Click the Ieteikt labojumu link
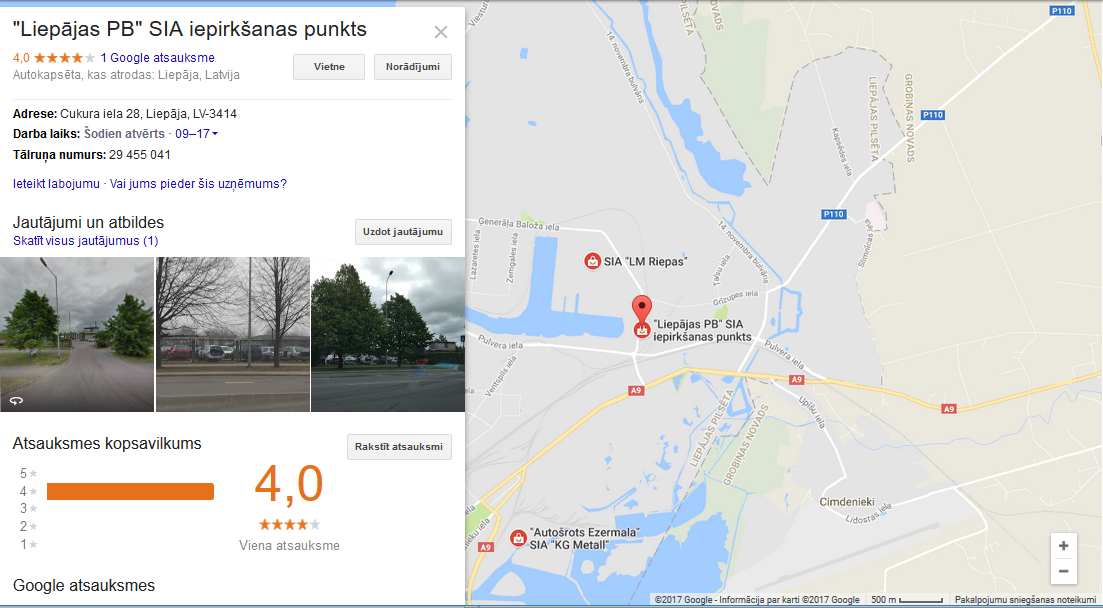 click(56, 184)
